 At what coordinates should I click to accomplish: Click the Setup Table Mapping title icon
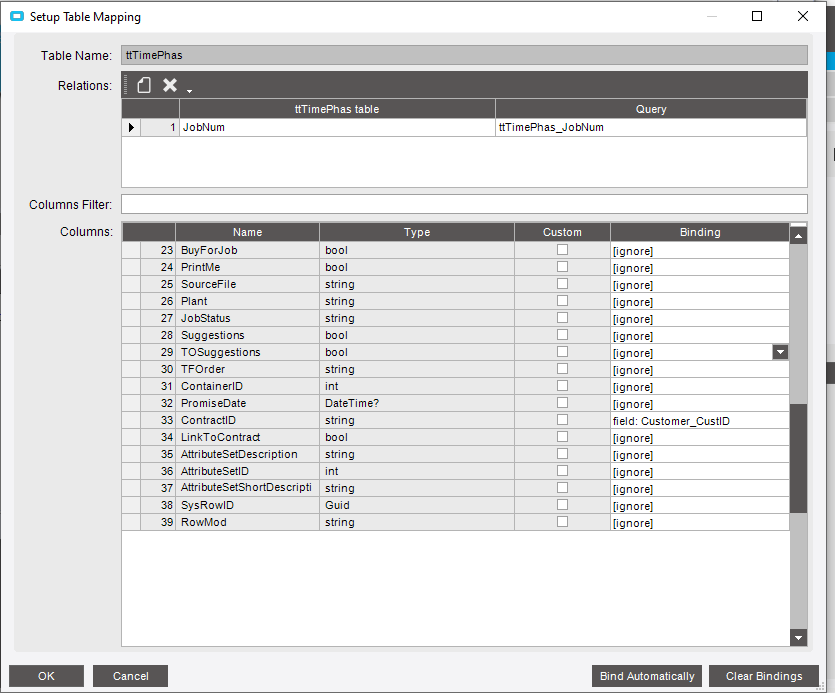point(17,17)
